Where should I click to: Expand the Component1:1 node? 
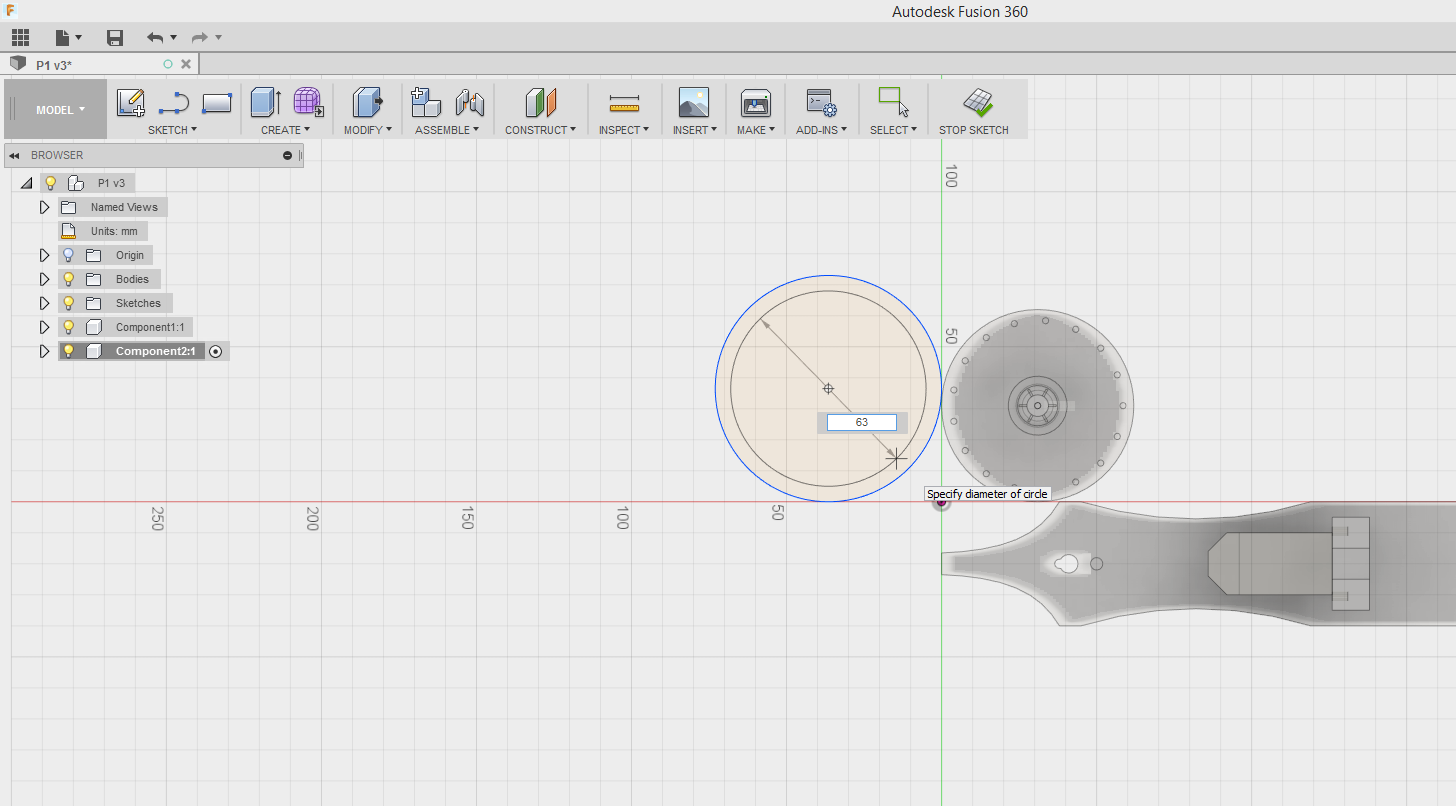44,327
